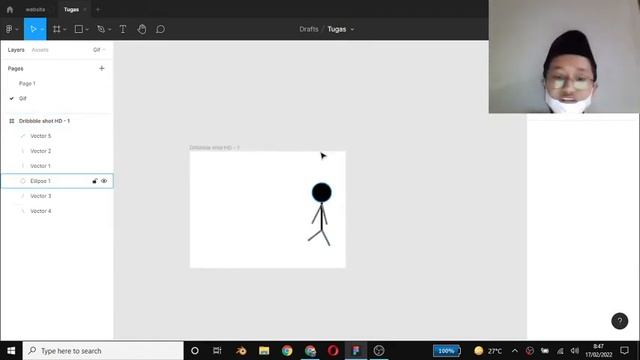This screenshot has width=640, height=360.
Task: Open a new tab with plus
Action: coord(98,9)
